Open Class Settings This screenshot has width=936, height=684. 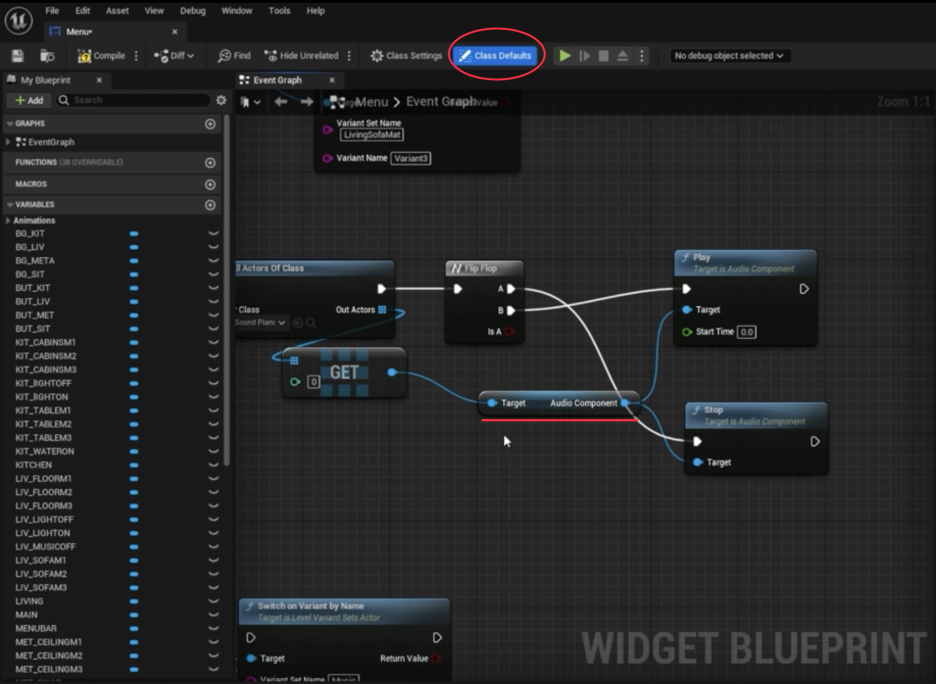coord(406,56)
